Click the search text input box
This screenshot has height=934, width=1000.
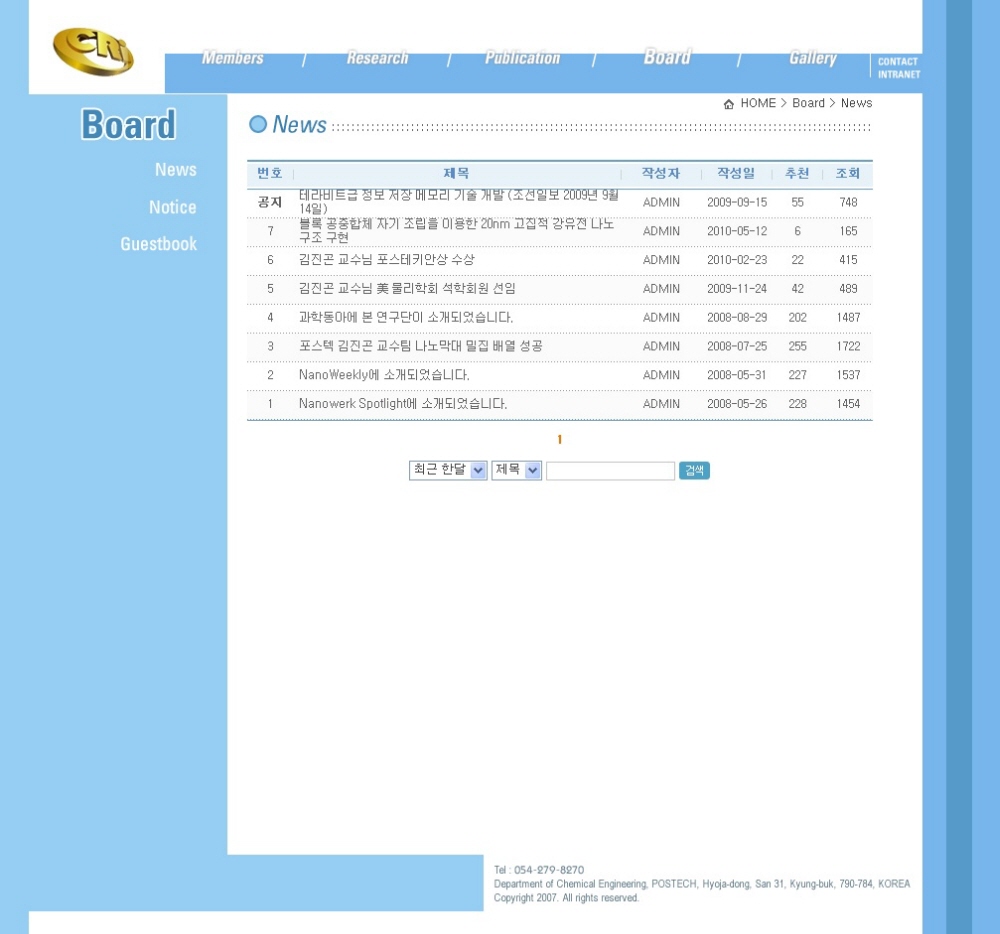tap(610, 471)
